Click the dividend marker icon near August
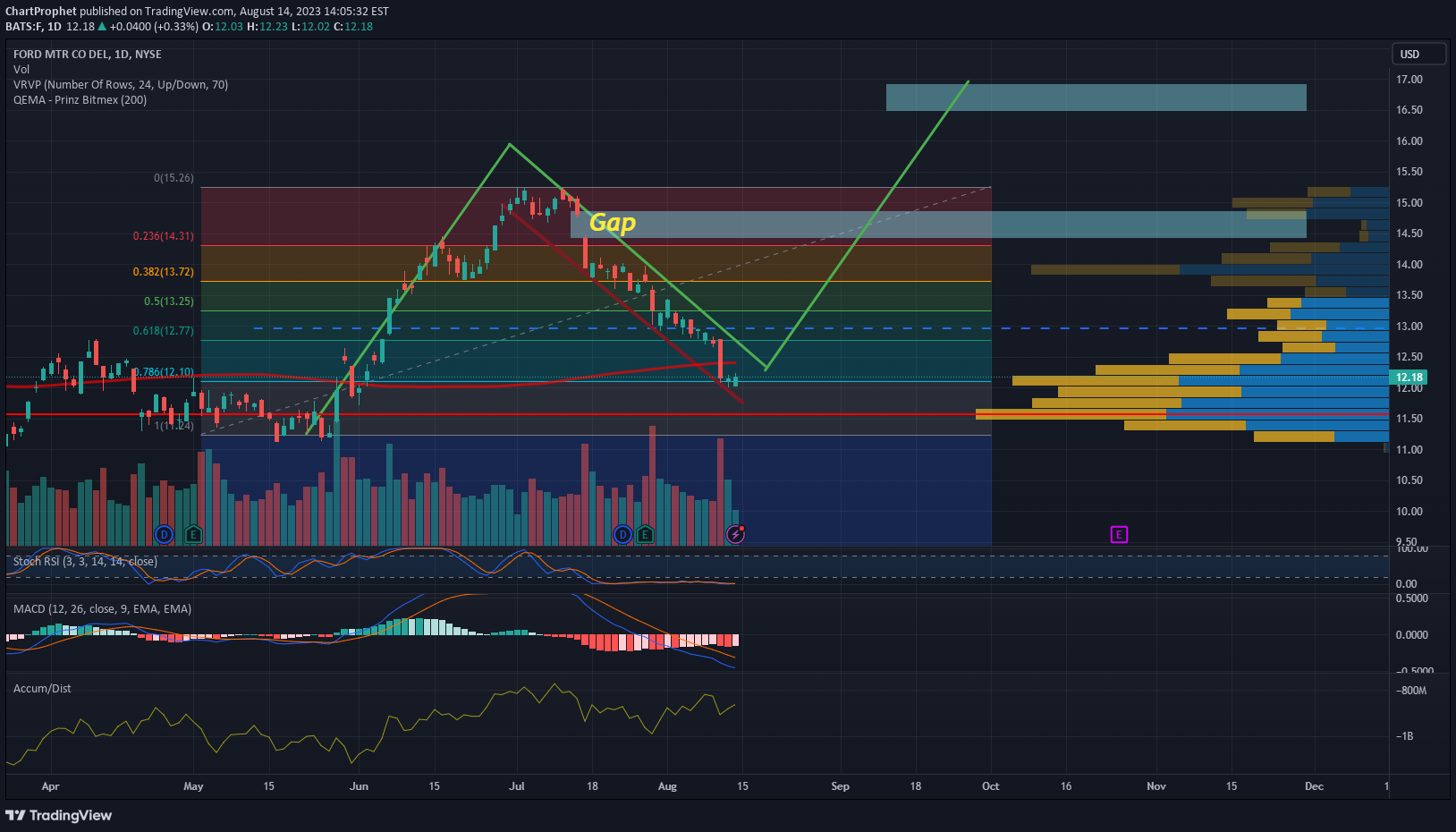Viewport: 1456px width, 832px height. [x=622, y=535]
